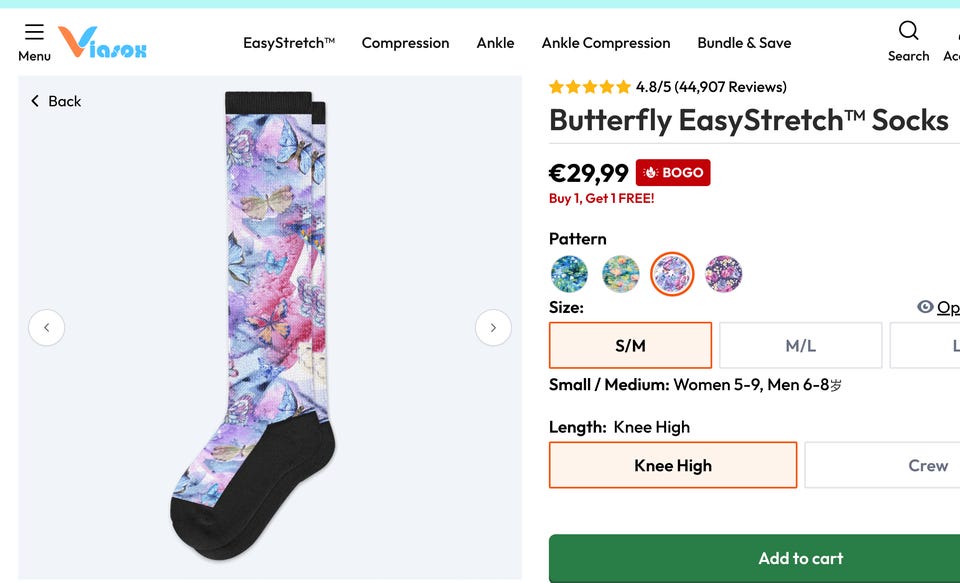The height and width of the screenshot is (583, 960).
Task: Select the first blue-green pattern swatch
Action: (569, 273)
